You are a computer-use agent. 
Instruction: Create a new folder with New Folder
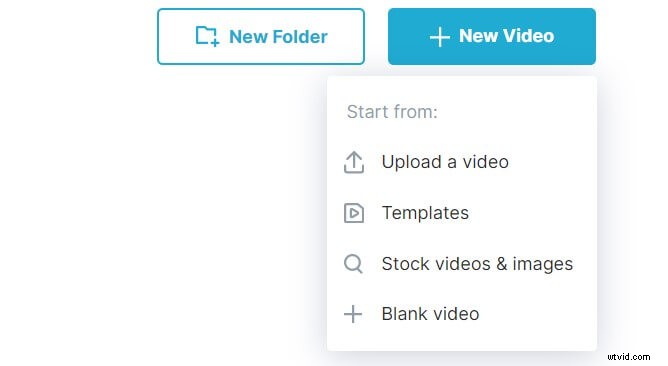(261, 37)
